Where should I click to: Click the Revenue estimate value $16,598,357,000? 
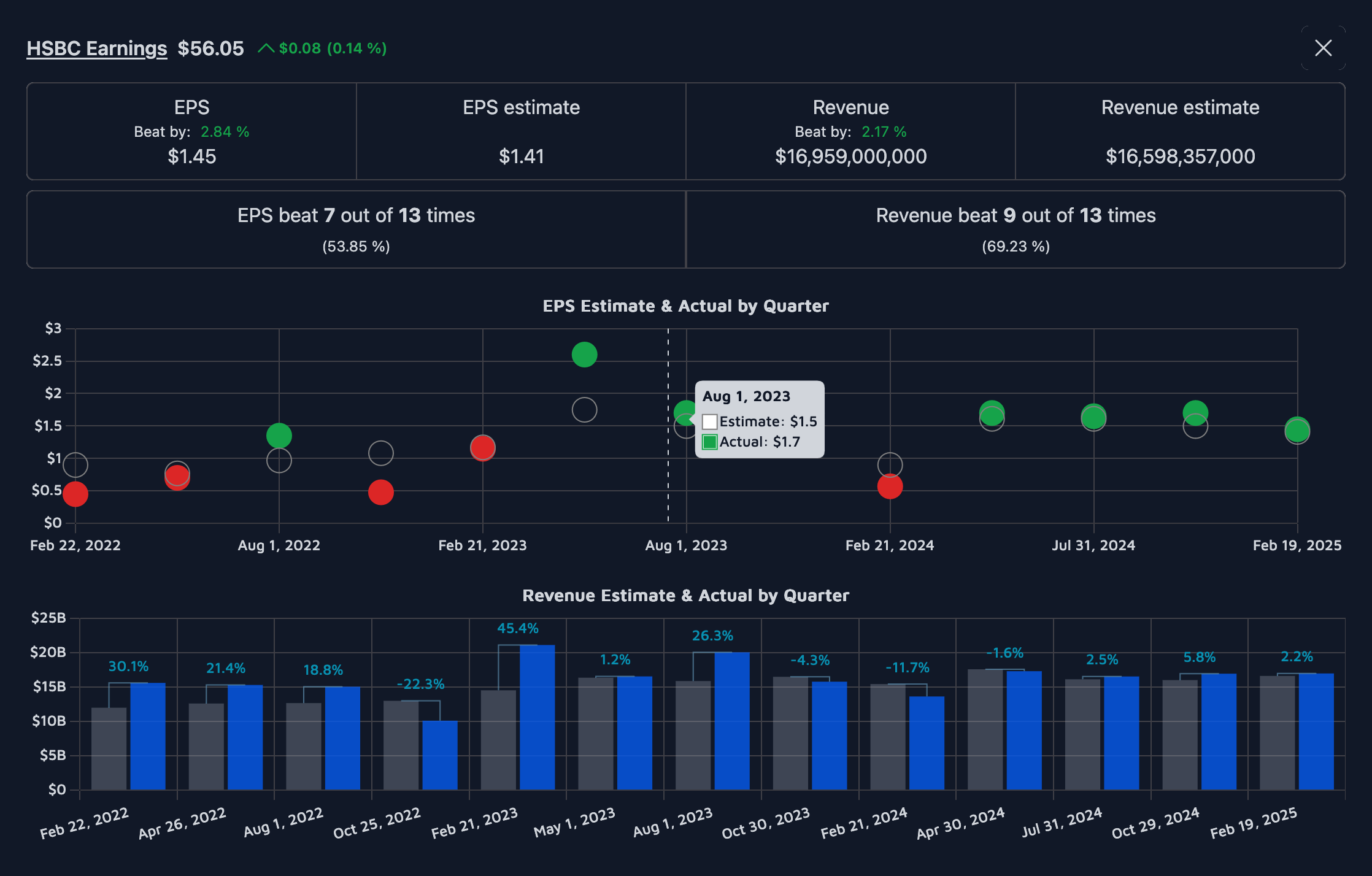click(x=1181, y=156)
